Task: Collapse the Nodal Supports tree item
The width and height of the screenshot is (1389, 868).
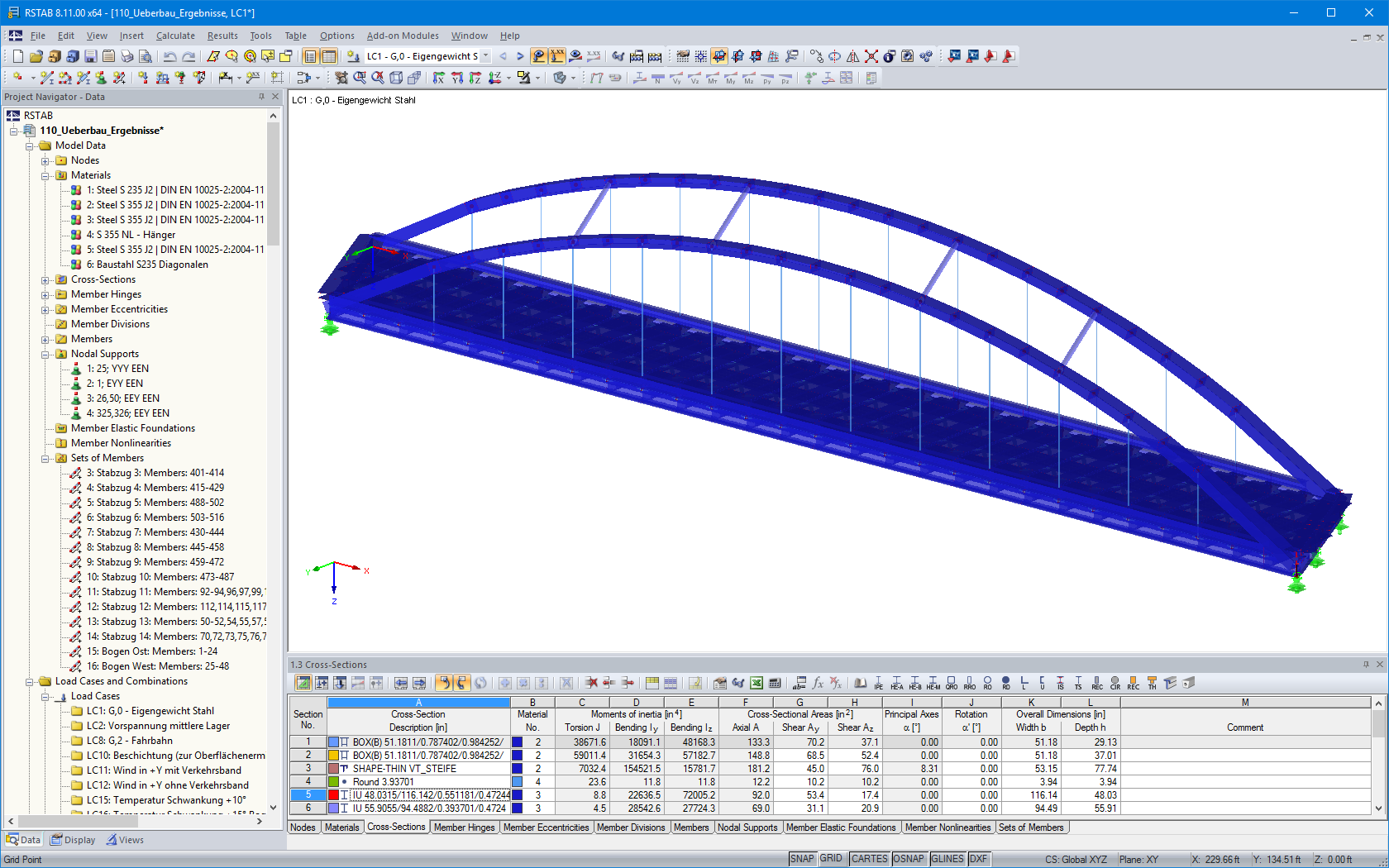Action: coord(45,355)
